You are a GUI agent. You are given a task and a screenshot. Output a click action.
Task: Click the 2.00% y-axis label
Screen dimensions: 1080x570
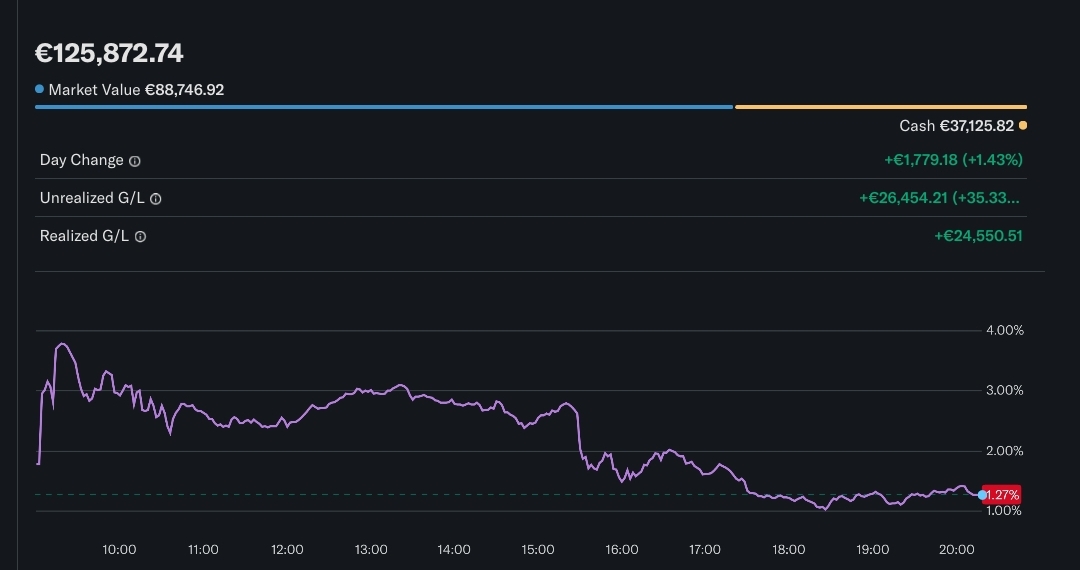(1005, 451)
